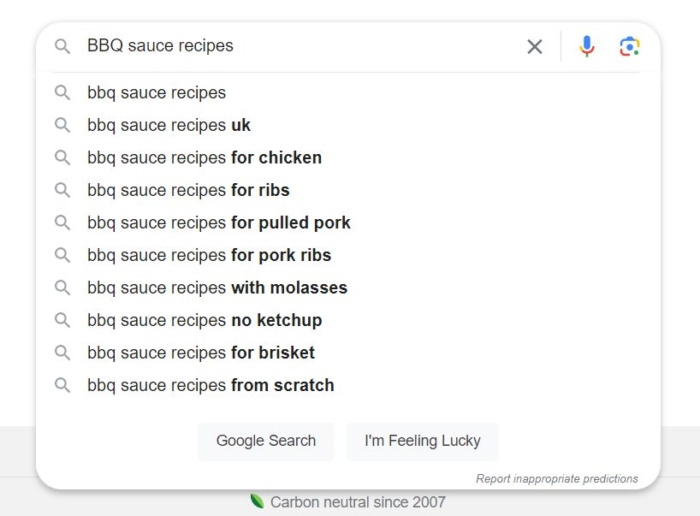Click magnifier icon beside 'from scratch' suggestion
Image resolution: width=700 pixels, height=516 pixels.
62,385
